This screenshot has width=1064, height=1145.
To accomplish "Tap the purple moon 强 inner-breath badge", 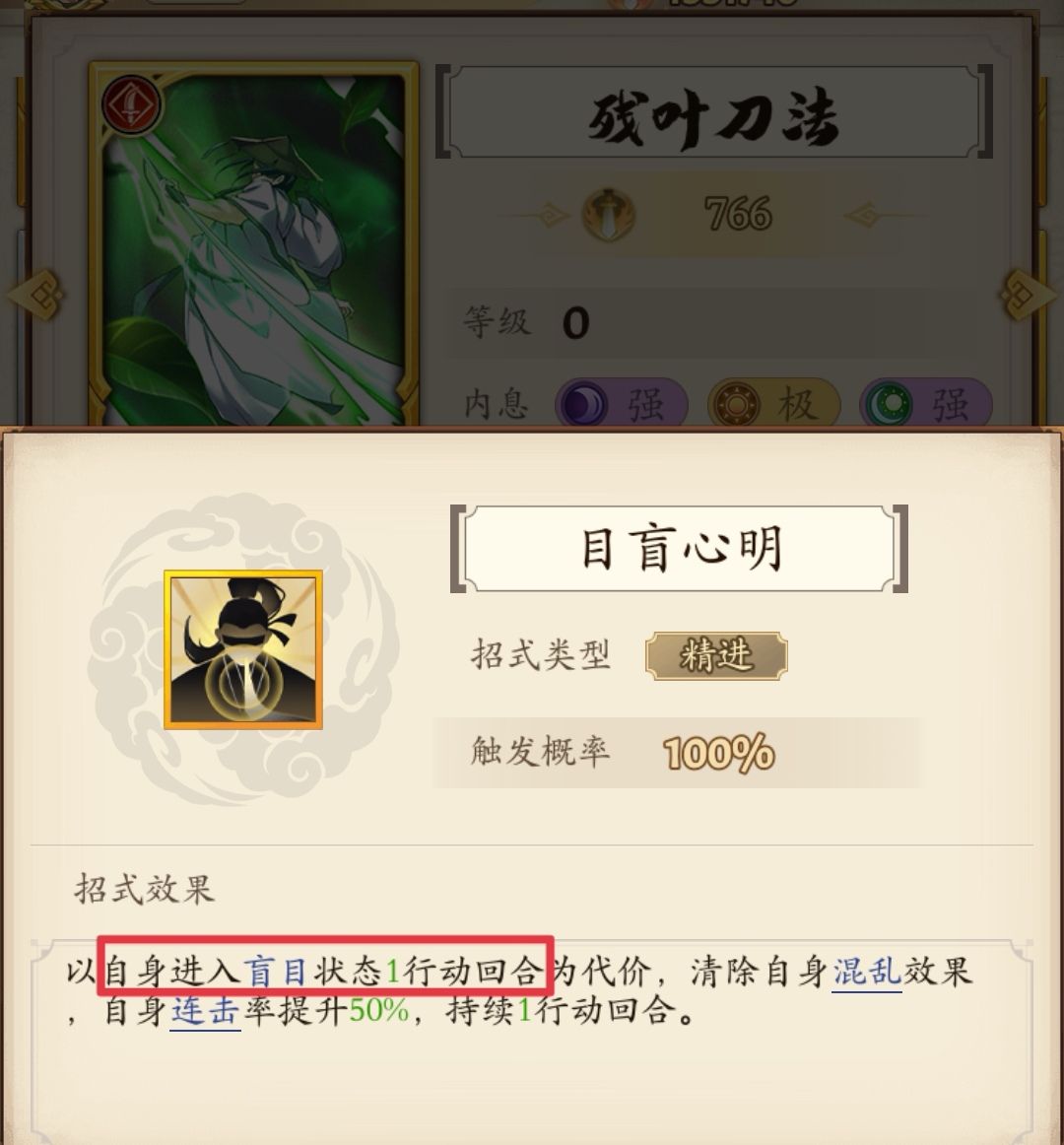I will [622, 403].
